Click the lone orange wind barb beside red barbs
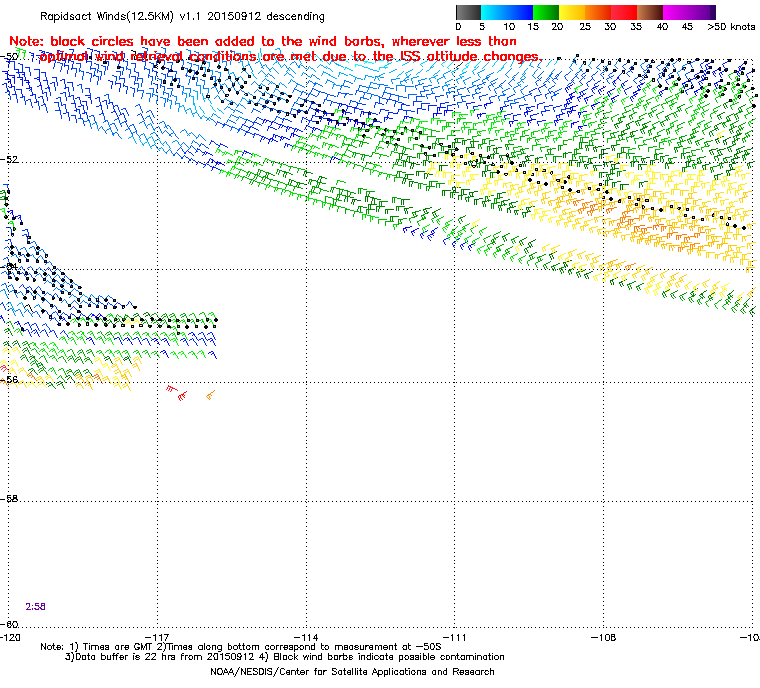The width and height of the screenshot is (760, 688). pyautogui.click(x=210, y=395)
